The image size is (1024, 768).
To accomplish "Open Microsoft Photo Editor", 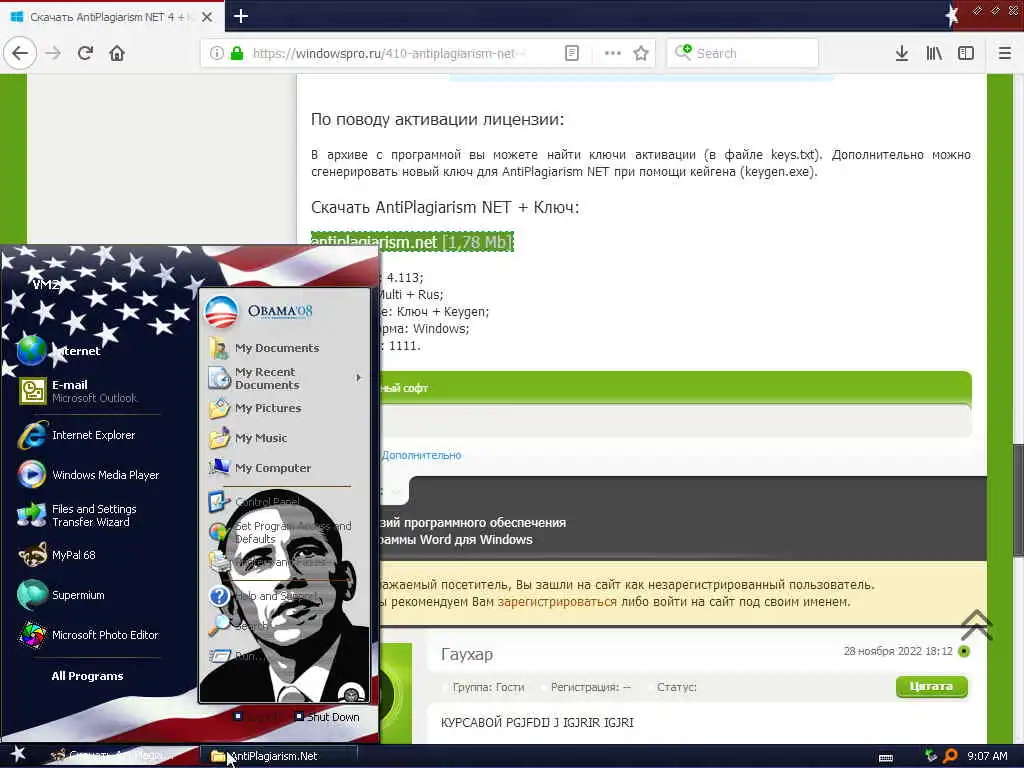I will (x=90, y=635).
